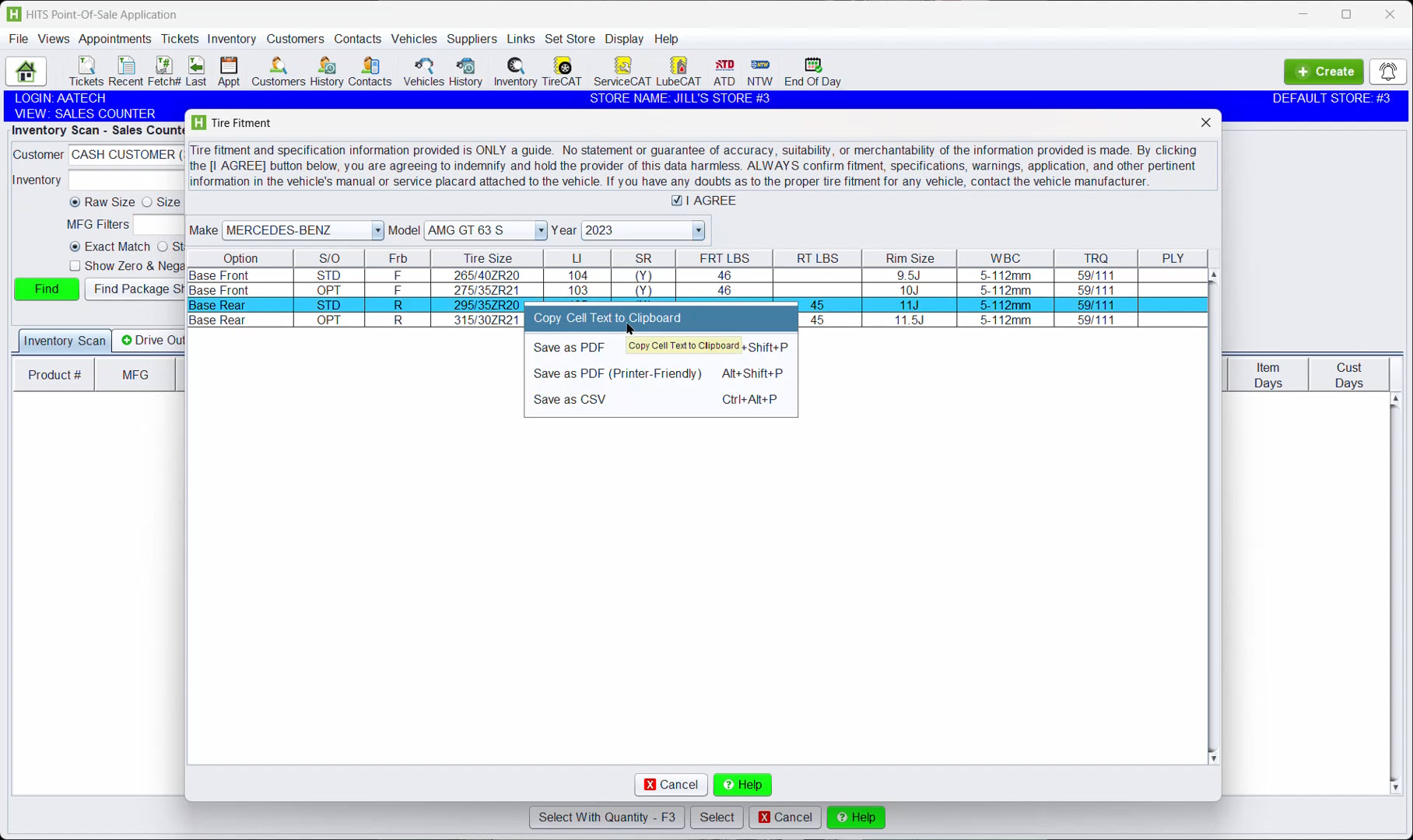Open the Inventory menu in menu bar

[231, 39]
